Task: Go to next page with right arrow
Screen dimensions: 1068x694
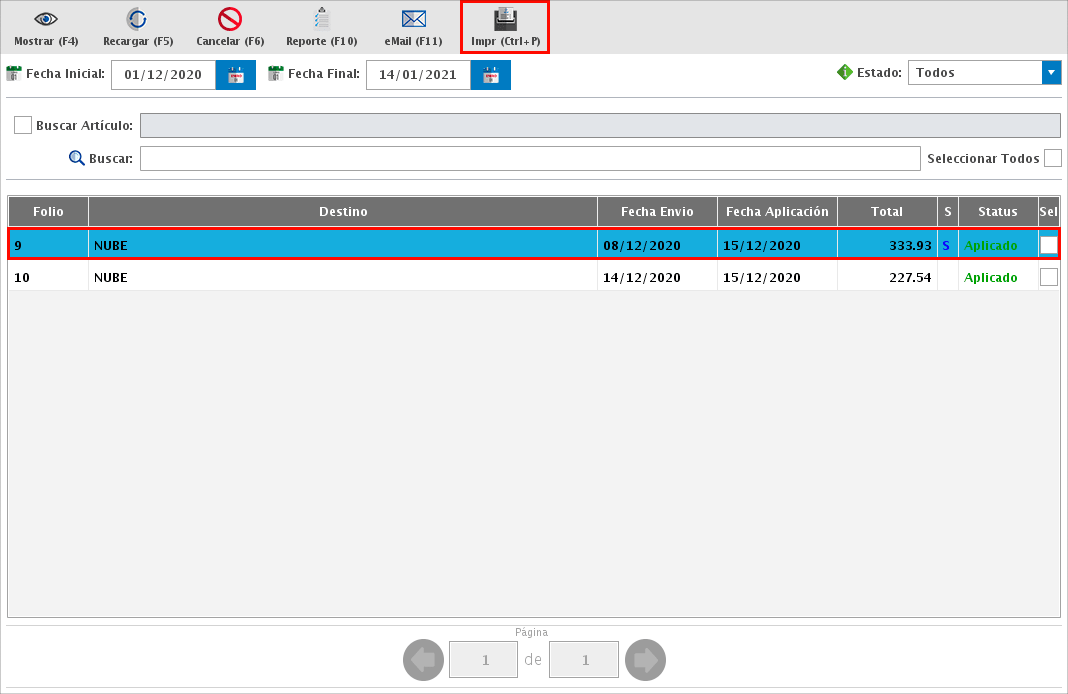Action: (x=645, y=660)
